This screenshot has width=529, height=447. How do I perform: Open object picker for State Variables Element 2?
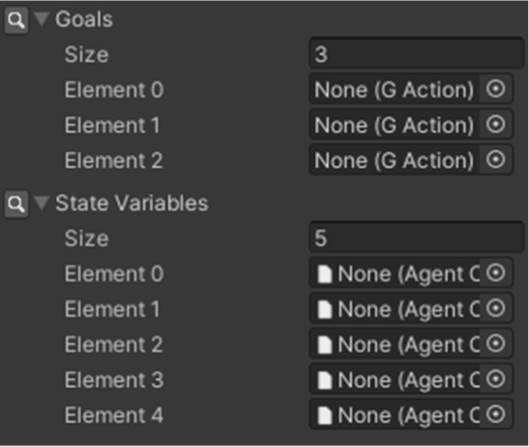[x=496, y=344]
